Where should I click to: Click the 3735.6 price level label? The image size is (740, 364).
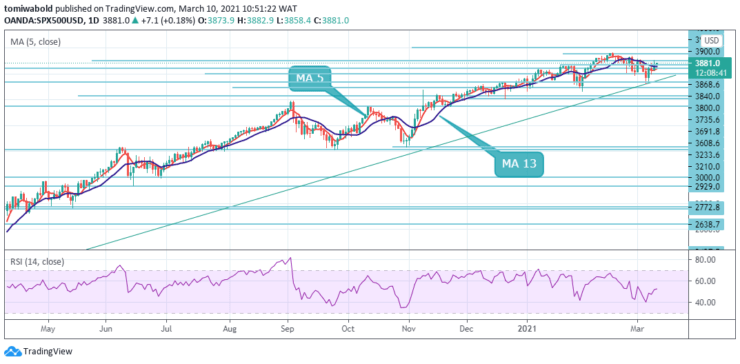tap(708, 120)
